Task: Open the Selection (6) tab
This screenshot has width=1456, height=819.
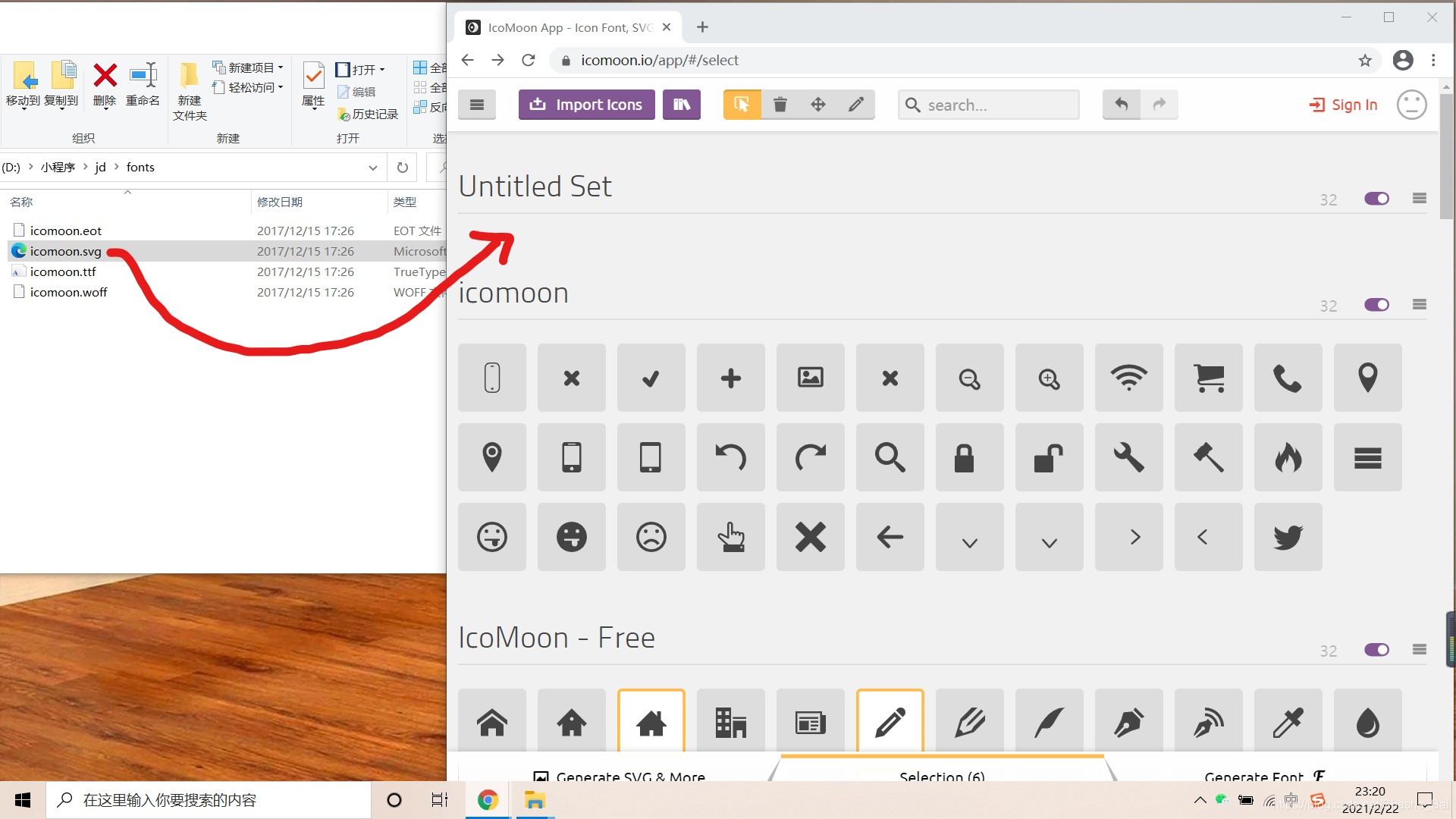Action: pyautogui.click(x=942, y=775)
